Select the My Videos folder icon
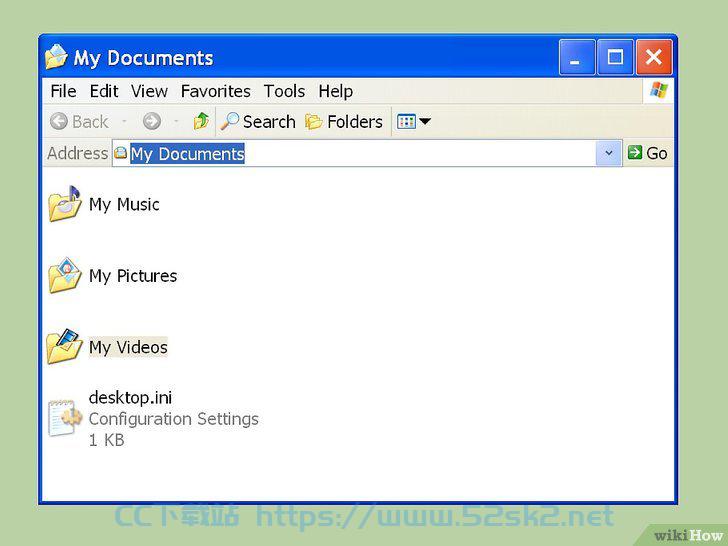The height and width of the screenshot is (546, 728). click(x=65, y=346)
